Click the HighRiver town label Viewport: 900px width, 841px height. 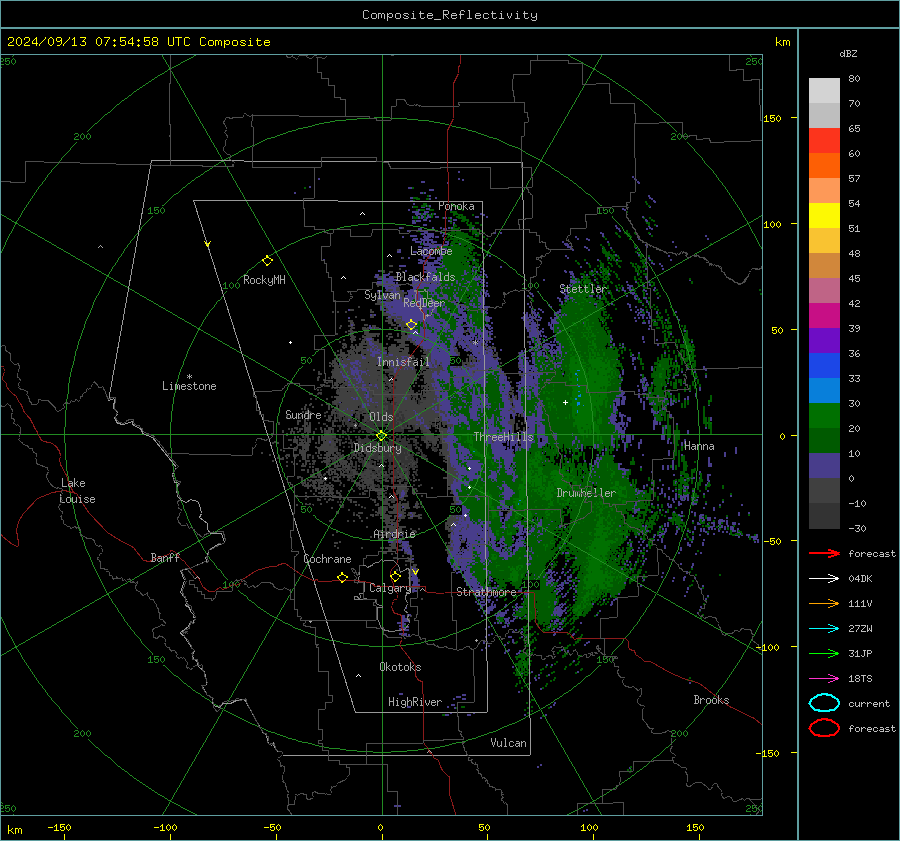415,702
